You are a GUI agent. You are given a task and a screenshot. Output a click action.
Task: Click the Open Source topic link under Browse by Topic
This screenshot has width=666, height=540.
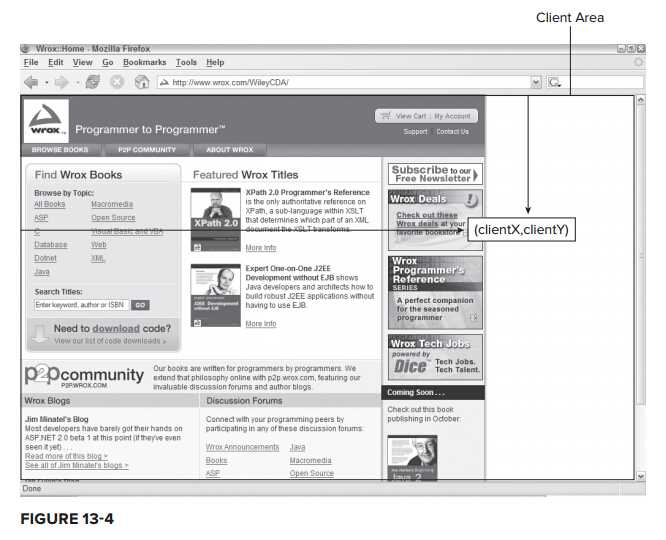[113, 218]
